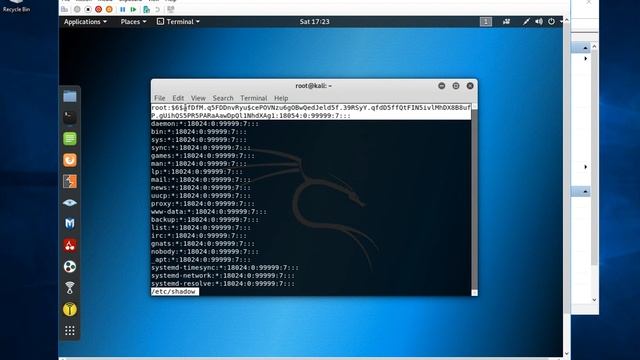Image resolution: width=640 pixels, height=360 pixels.
Task: Open the yellow circle dock icon
Action: [70, 309]
